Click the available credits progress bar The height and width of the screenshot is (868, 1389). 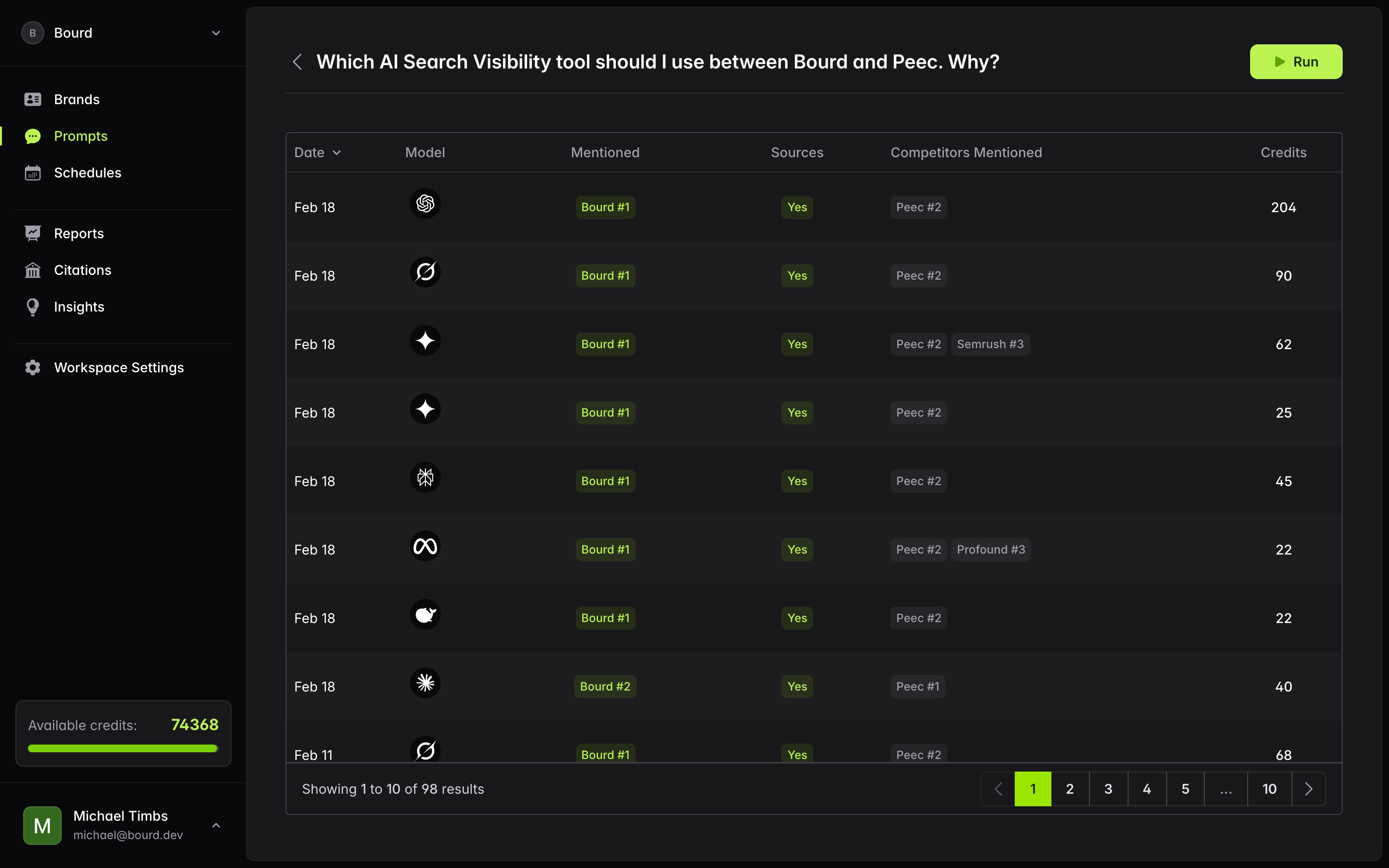tap(122, 748)
